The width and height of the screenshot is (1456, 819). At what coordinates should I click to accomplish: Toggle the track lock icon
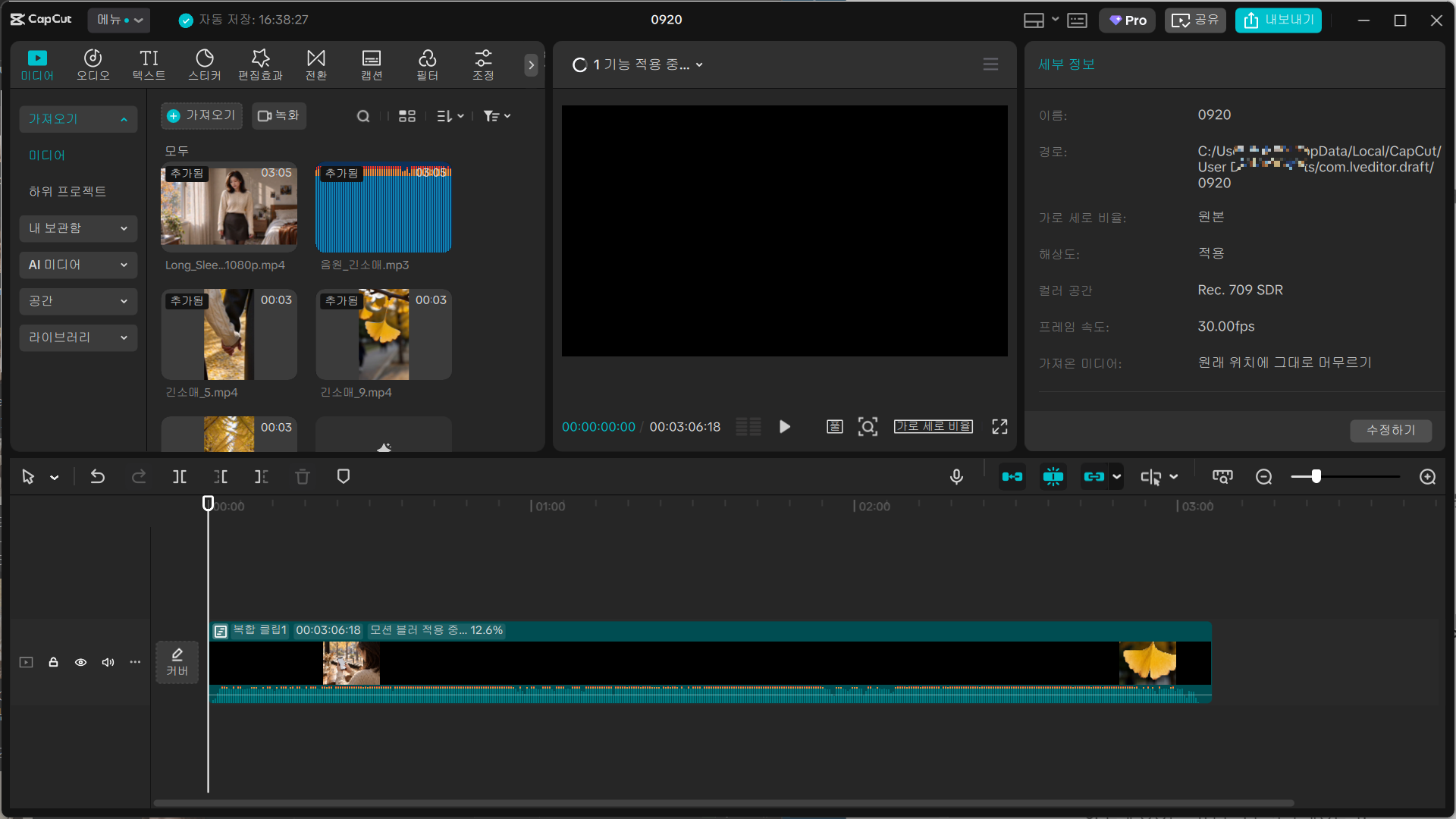point(53,663)
